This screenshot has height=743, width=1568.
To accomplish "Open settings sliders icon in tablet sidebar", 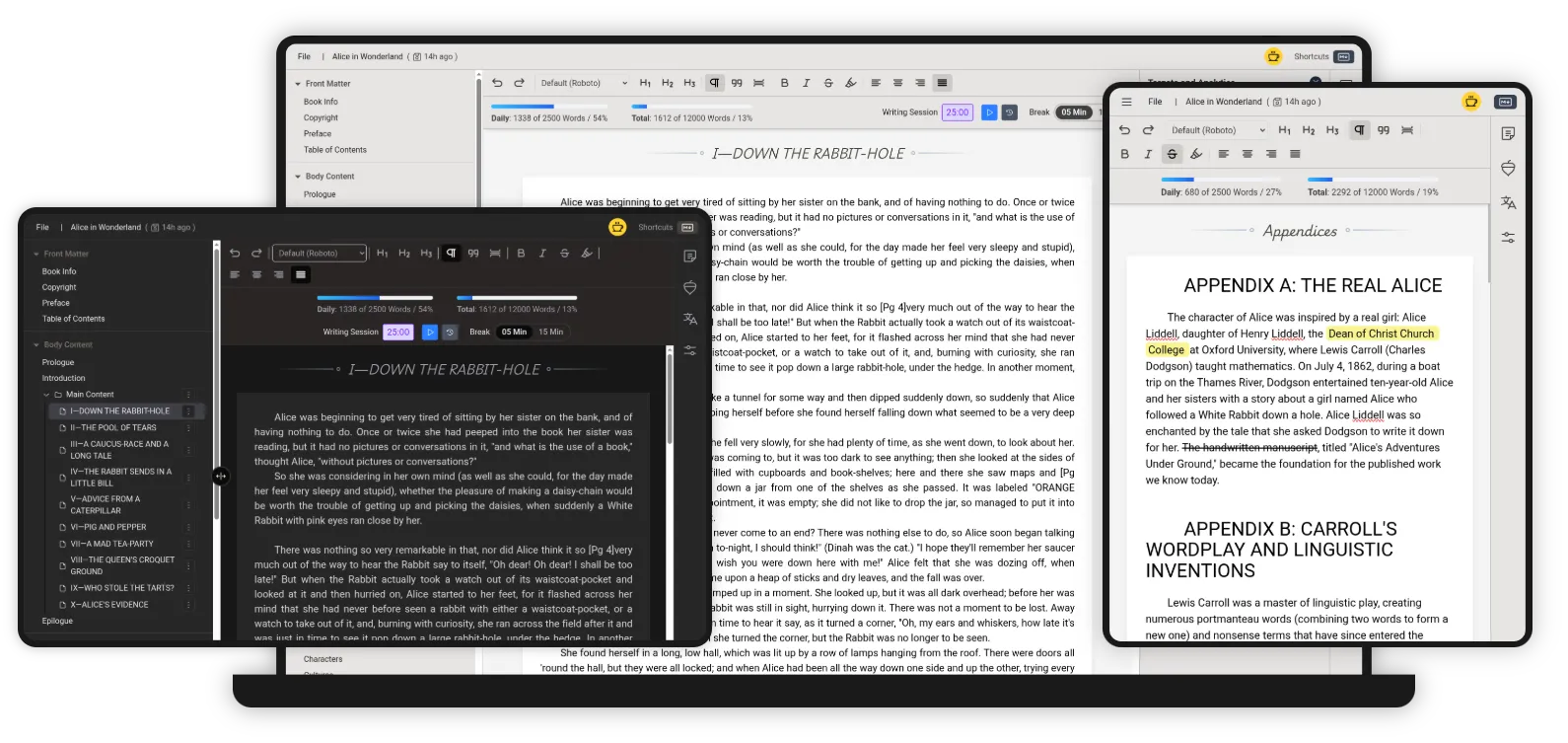I will (1508, 238).
